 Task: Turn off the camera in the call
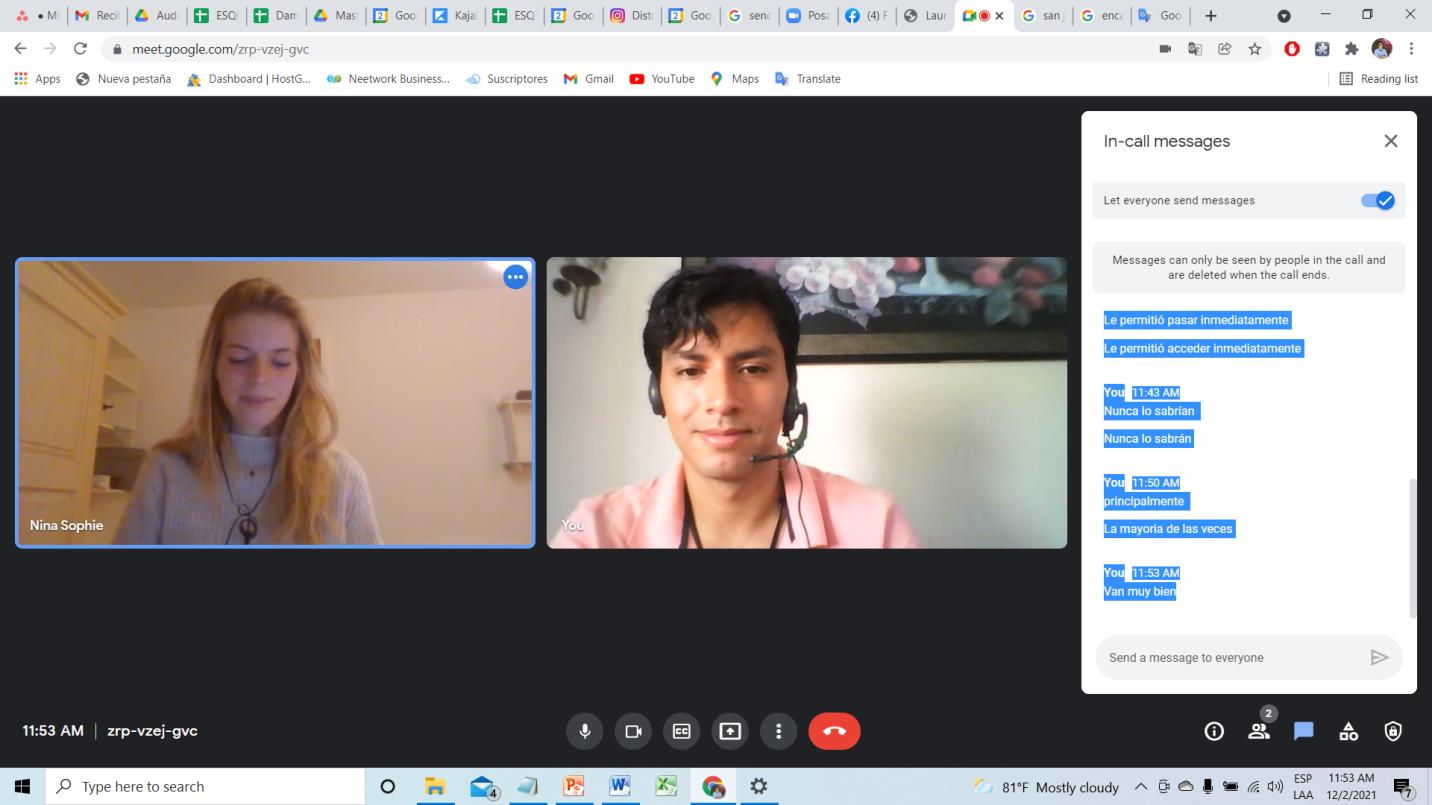pos(633,731)
